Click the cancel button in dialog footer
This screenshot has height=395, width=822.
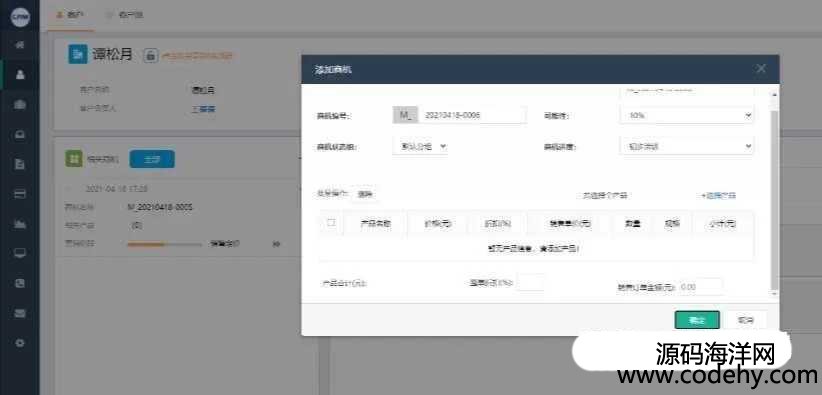pos(745,320)
